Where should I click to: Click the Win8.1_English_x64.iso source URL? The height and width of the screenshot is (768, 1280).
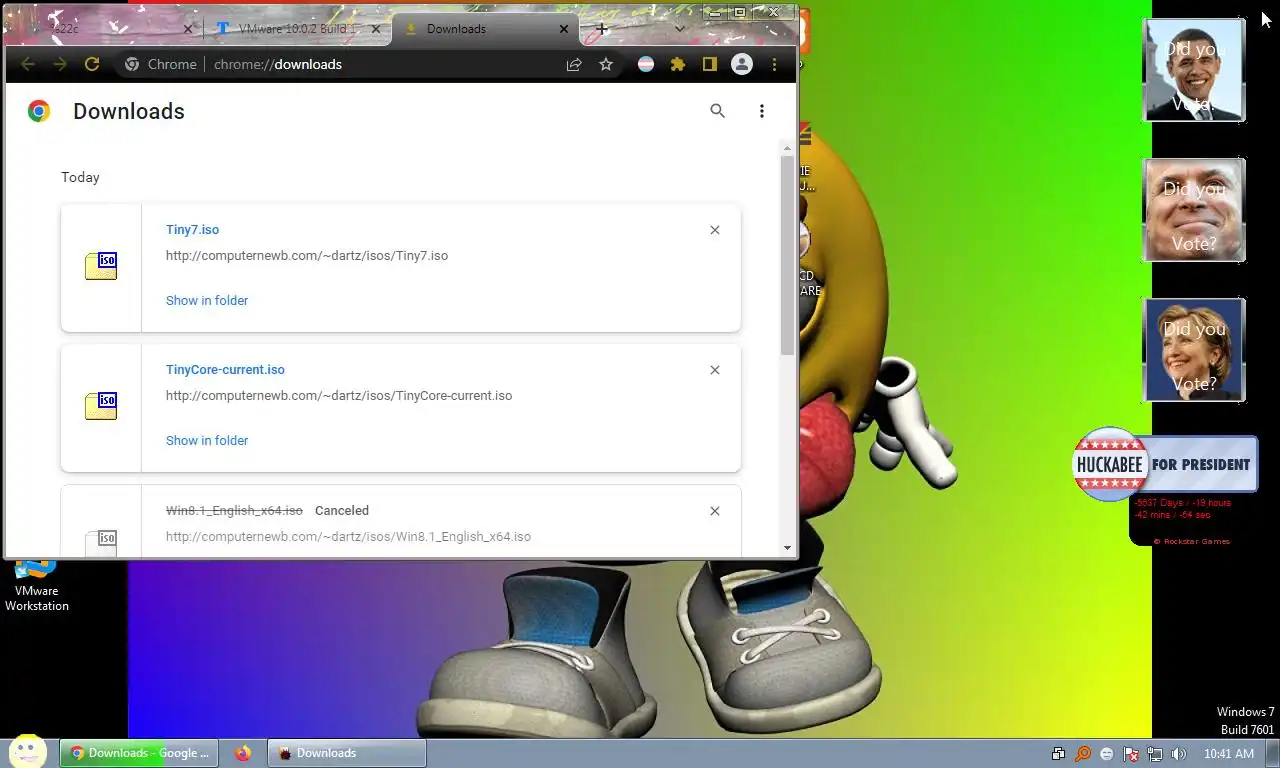(348, 537)
